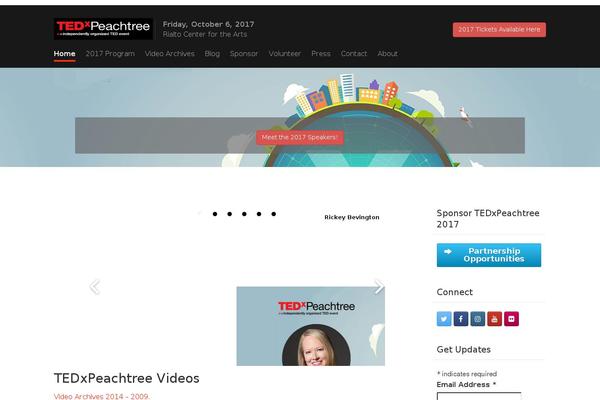Click the Email Address input field
Image resolution: width=600 pixels, height=400 pixels.
pos(479,396)
